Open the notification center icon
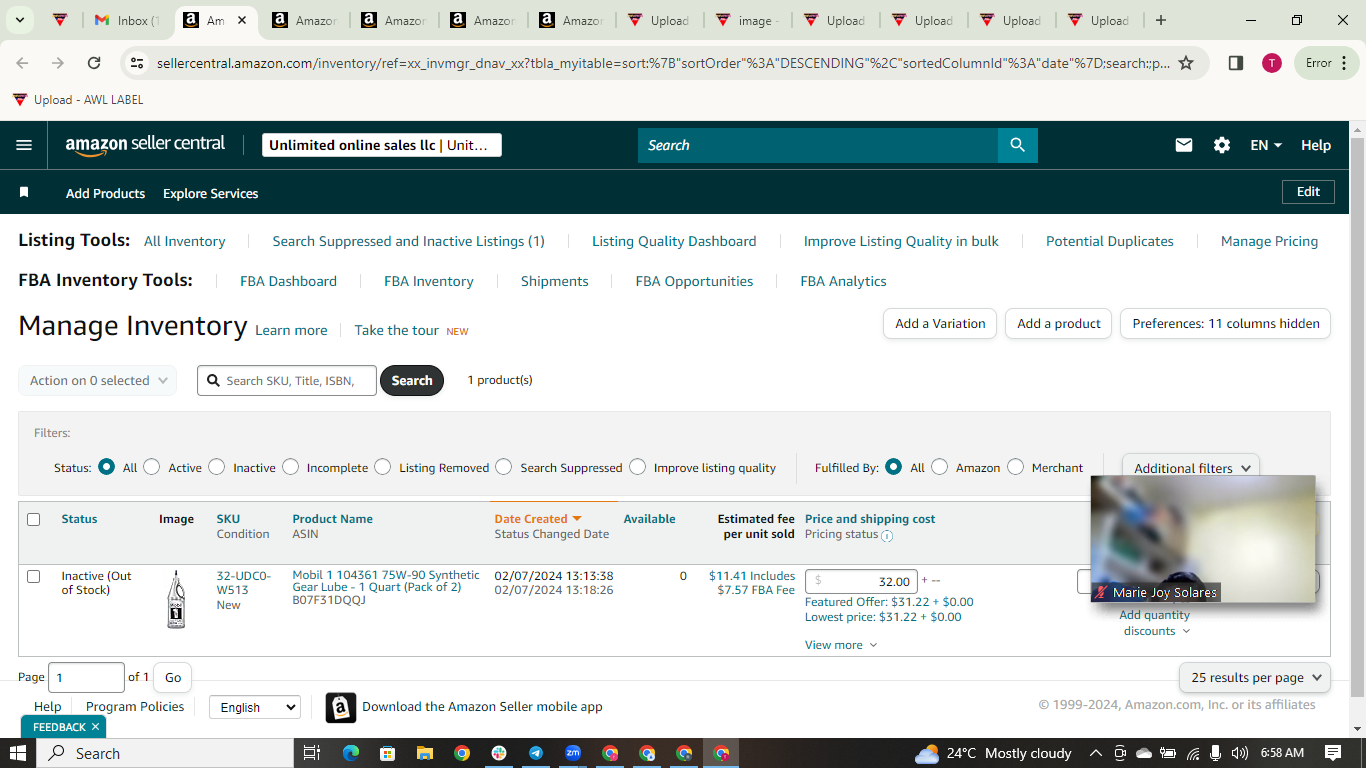The width and height of the screenshot is (1366, 768). (x=1332, y=753)
